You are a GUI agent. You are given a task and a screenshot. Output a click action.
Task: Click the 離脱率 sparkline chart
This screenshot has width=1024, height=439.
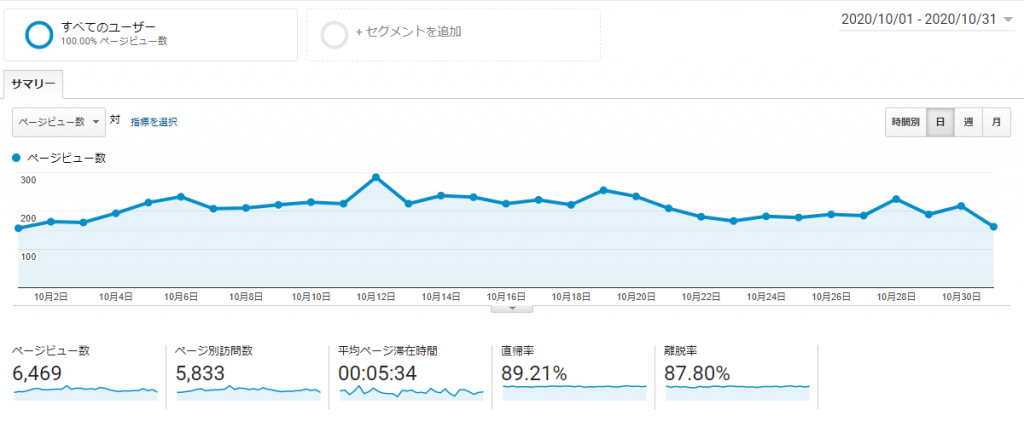737,388
